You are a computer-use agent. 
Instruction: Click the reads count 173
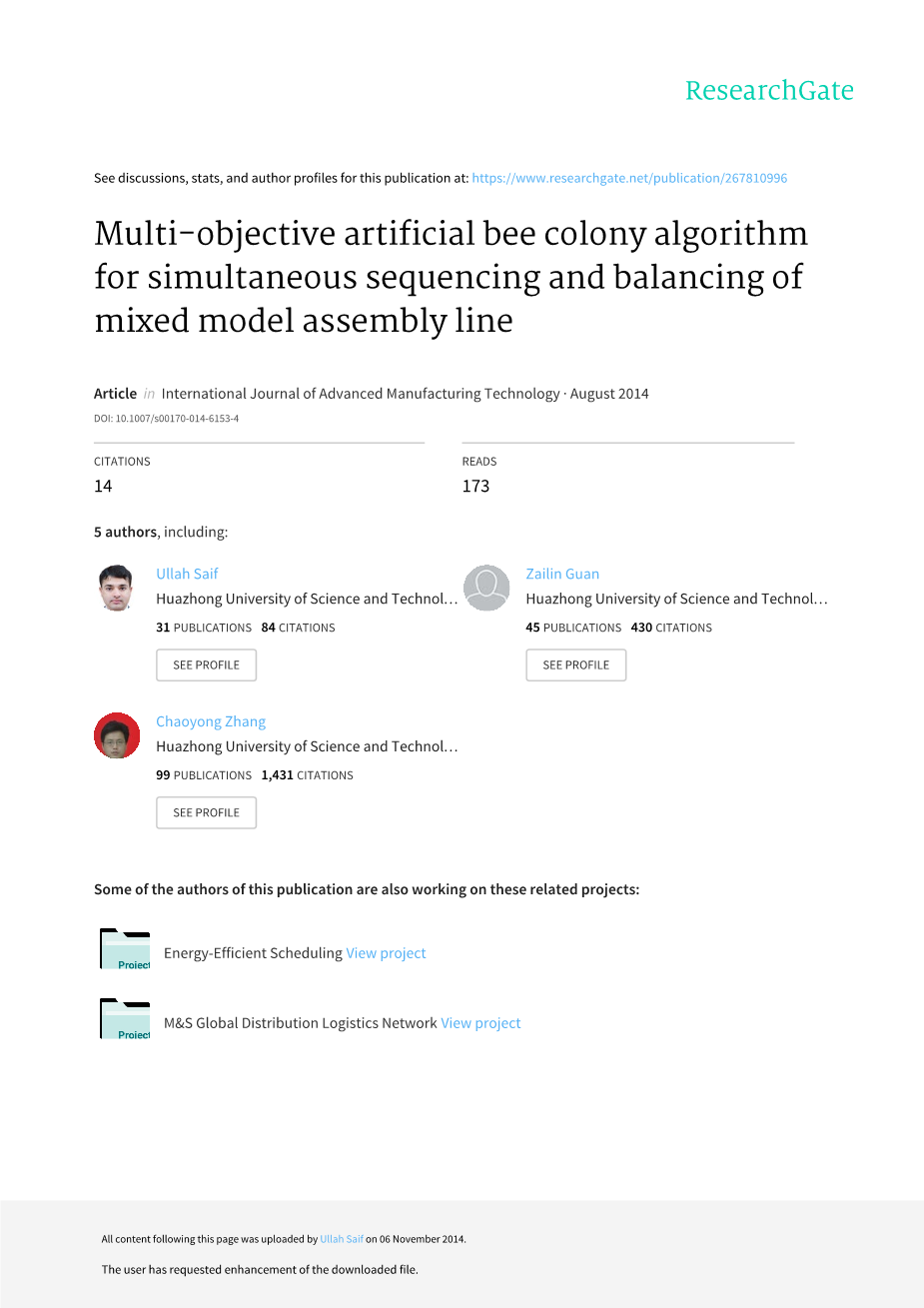pyautogui.click(x=475, y=486)
